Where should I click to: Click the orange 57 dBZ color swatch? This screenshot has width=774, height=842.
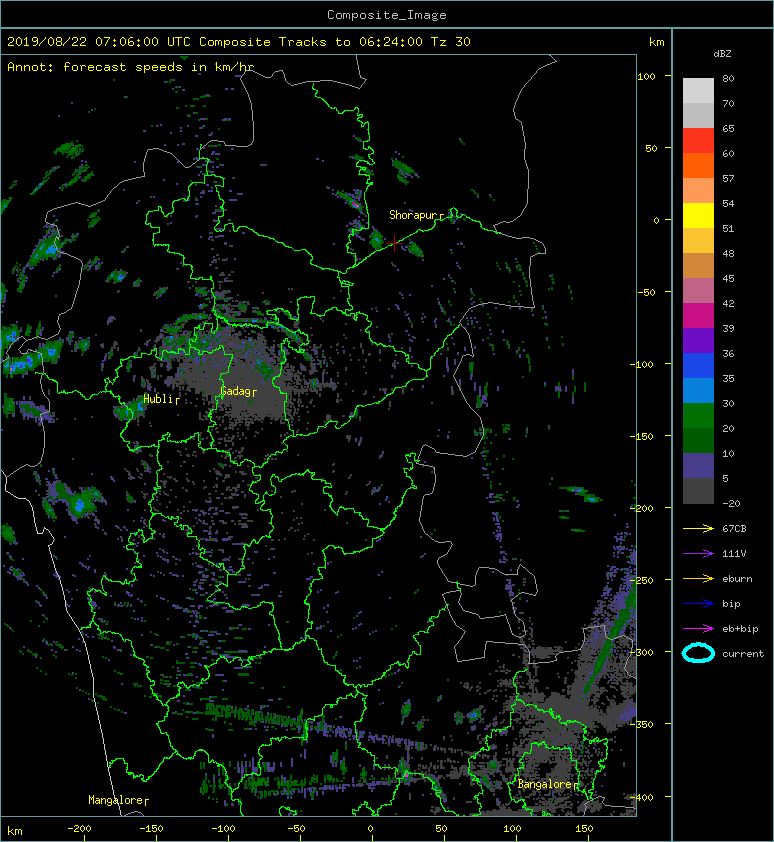point(698,165)
